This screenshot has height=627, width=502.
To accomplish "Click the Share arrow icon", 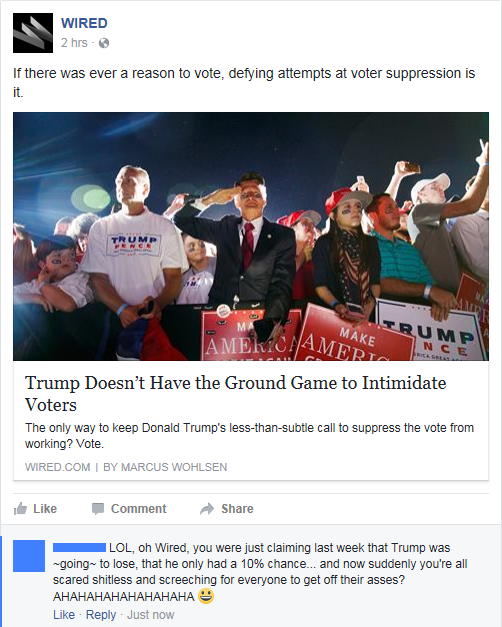I will pos(207,509).
